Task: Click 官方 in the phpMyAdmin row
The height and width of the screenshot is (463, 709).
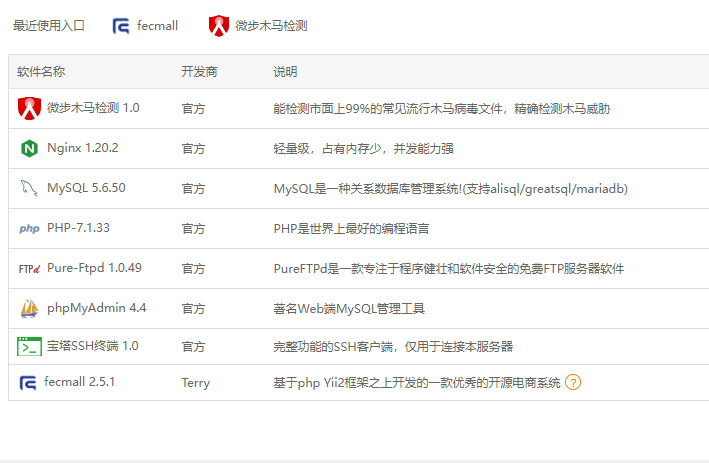Action: tap(194, 309)
